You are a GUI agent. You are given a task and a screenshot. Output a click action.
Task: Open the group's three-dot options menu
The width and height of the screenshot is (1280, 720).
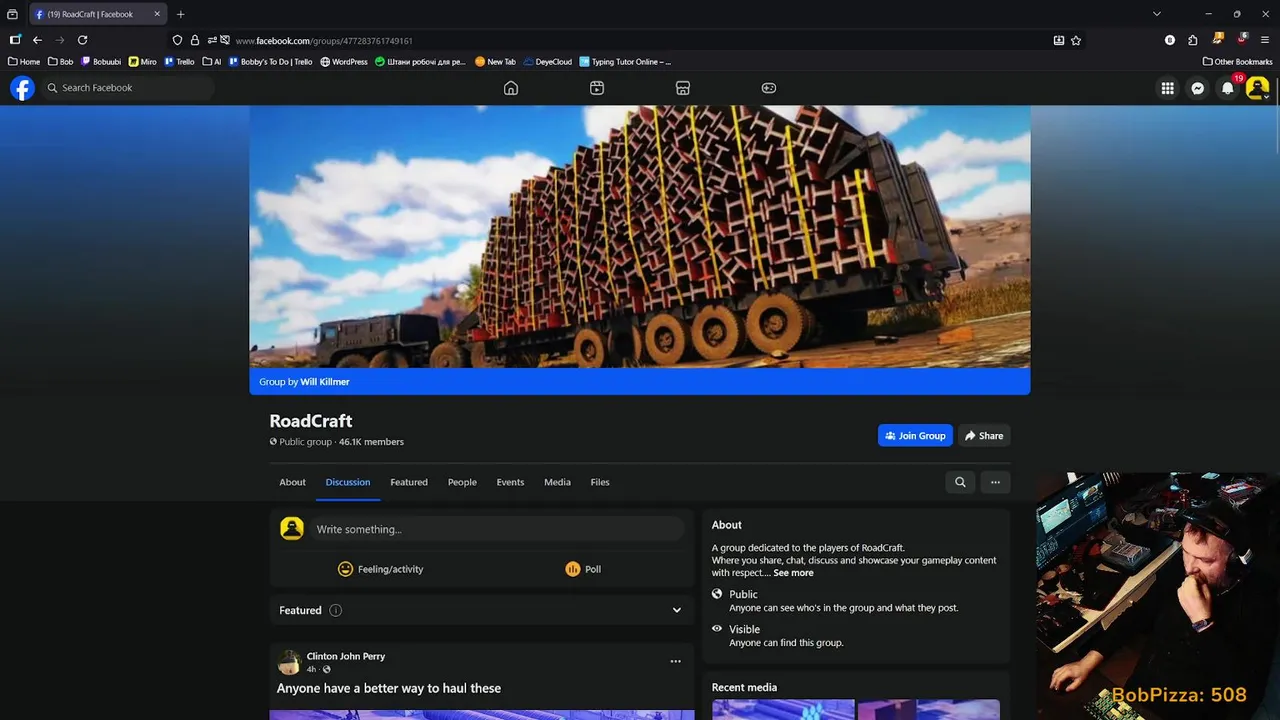point(995,482)
